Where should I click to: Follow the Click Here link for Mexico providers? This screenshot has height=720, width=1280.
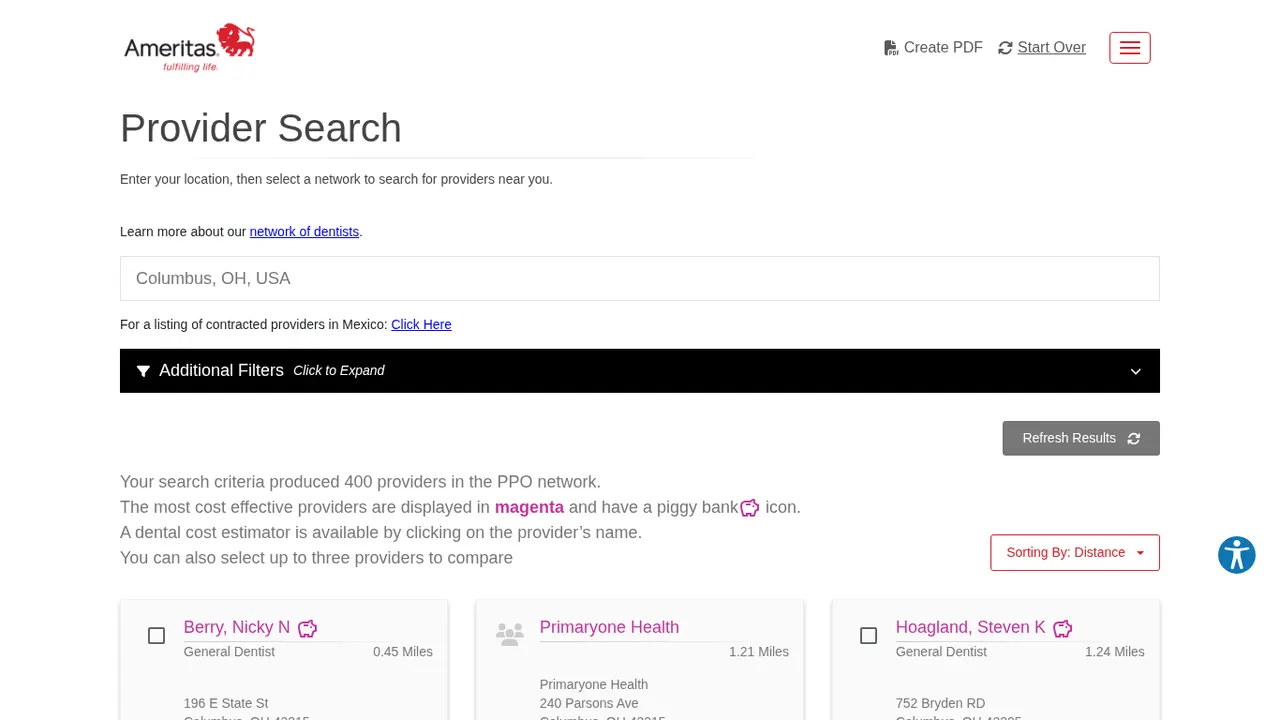pos(421,325)
